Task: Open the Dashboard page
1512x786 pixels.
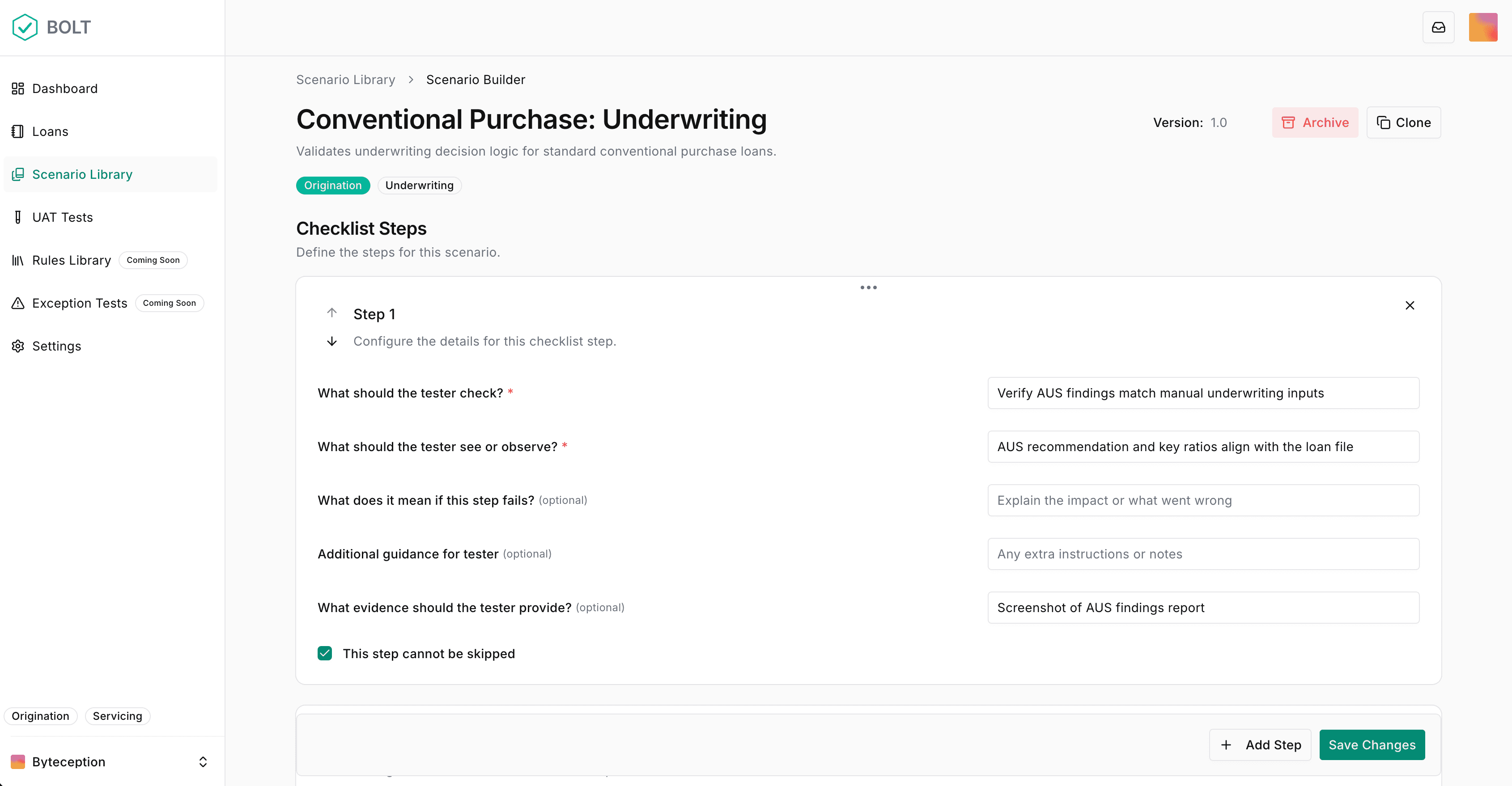Action: point(110,89)
